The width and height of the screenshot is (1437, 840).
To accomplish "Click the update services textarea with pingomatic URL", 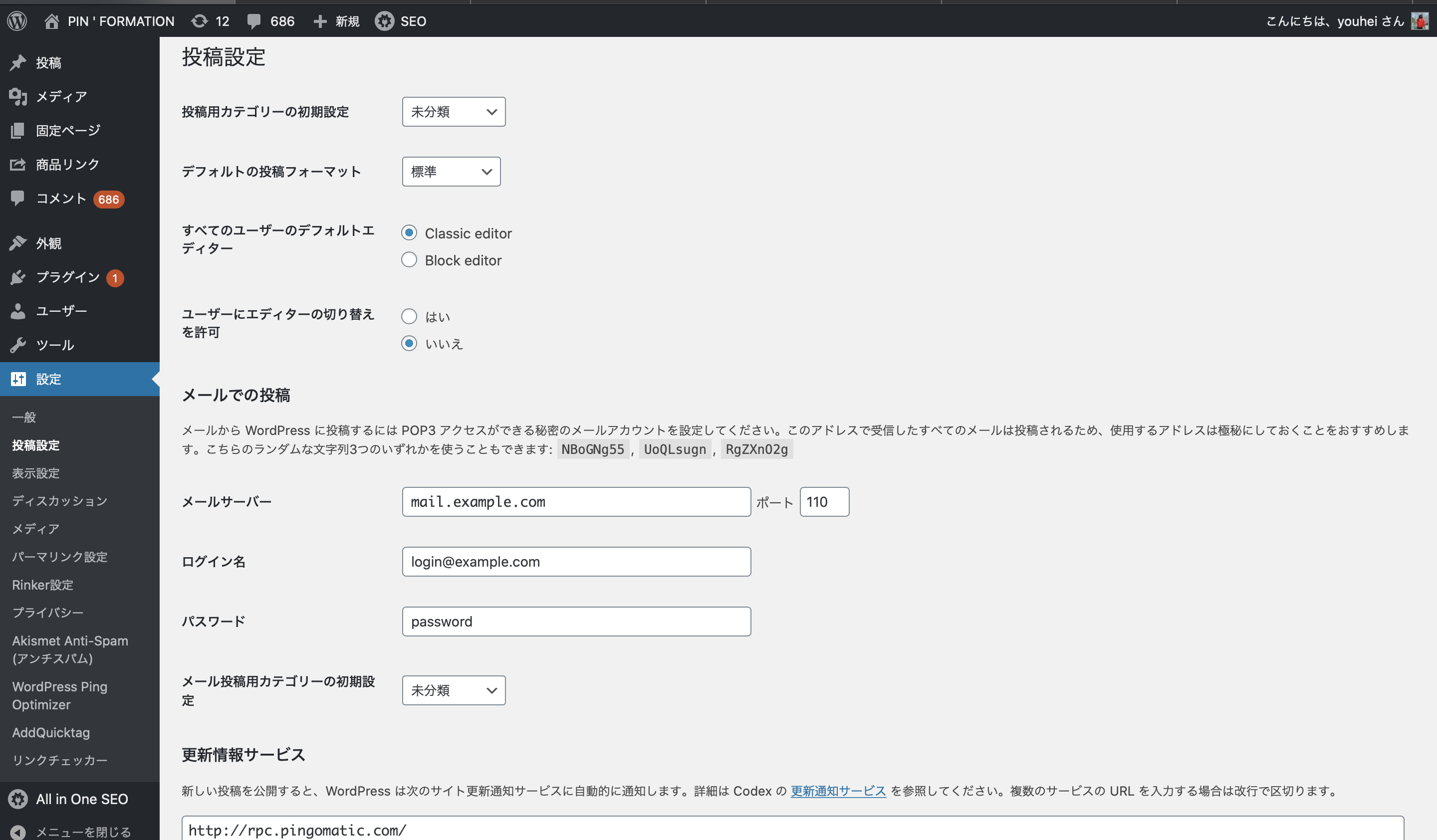I will [x=793, y=829].
